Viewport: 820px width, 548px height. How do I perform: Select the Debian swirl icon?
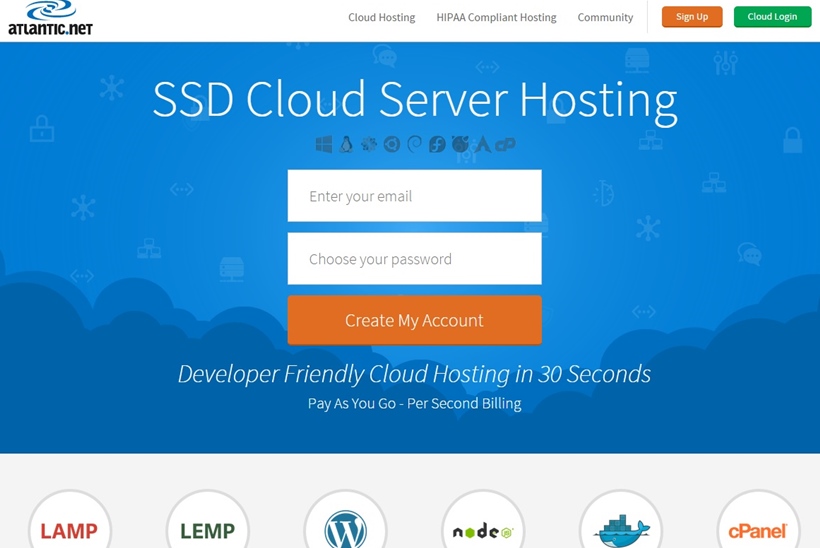[414, 144]
